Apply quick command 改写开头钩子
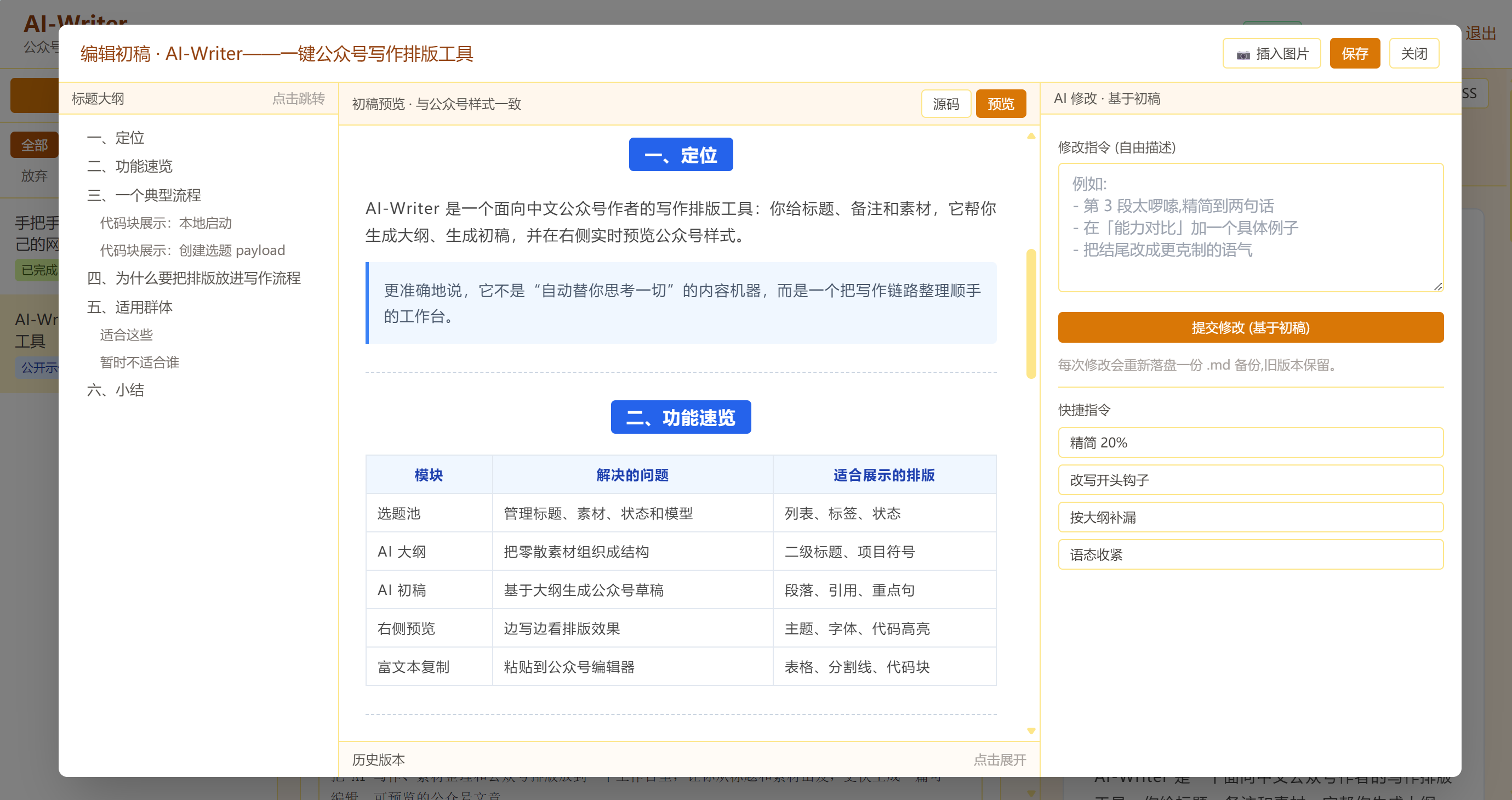Screen dimensions: 1512x800 (x=1250, y=480)
